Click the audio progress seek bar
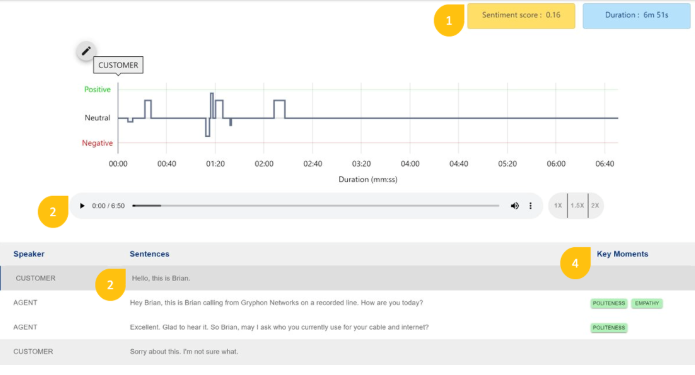The image size is (695, 375). click(316, 206)
